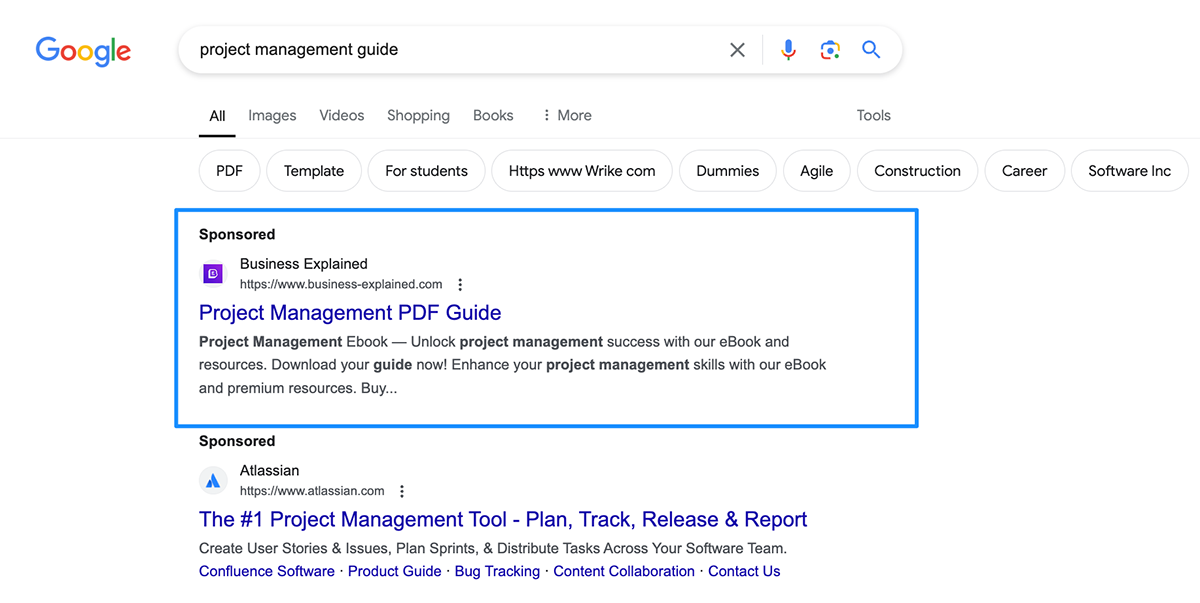This screenshot has width=1200, height=603.
Task: Clear the search box with the X icon
Action: coord(737,49)
